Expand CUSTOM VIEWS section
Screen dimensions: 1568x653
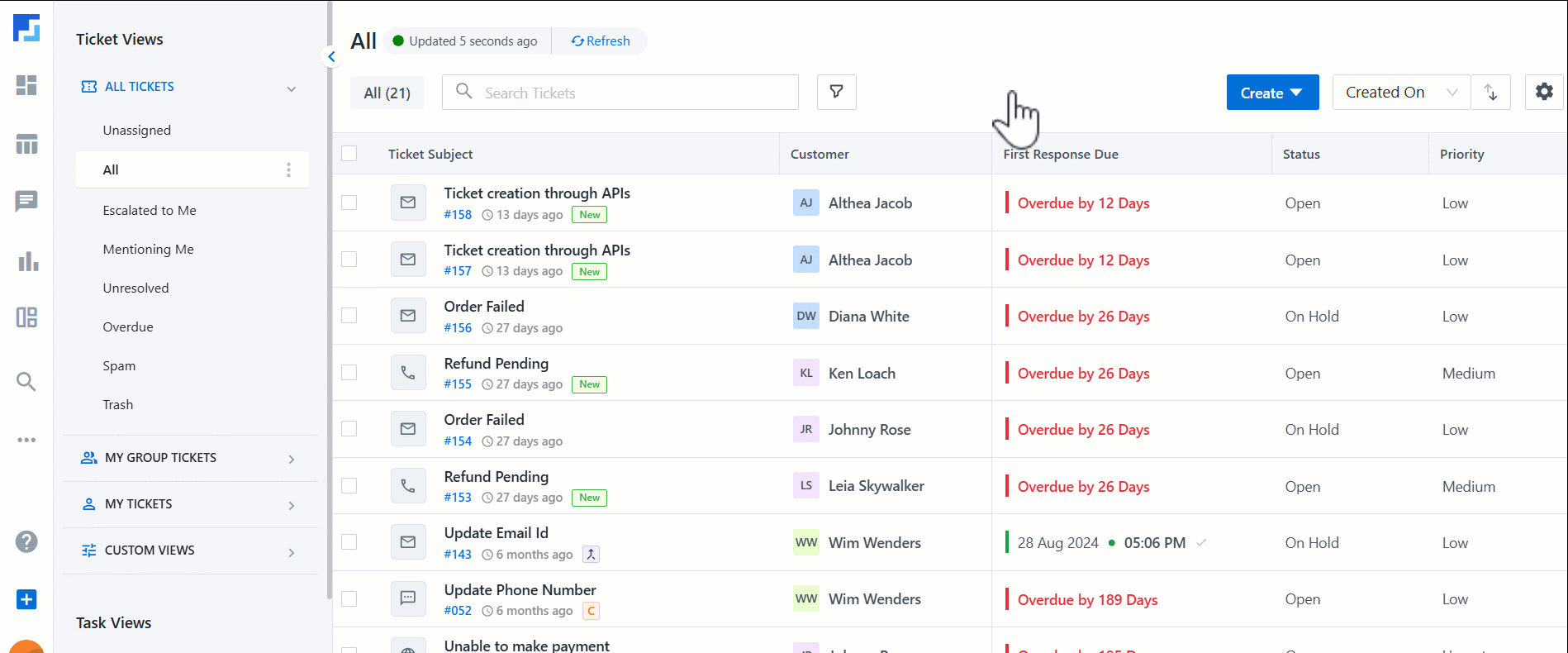(x=291, y=552)
